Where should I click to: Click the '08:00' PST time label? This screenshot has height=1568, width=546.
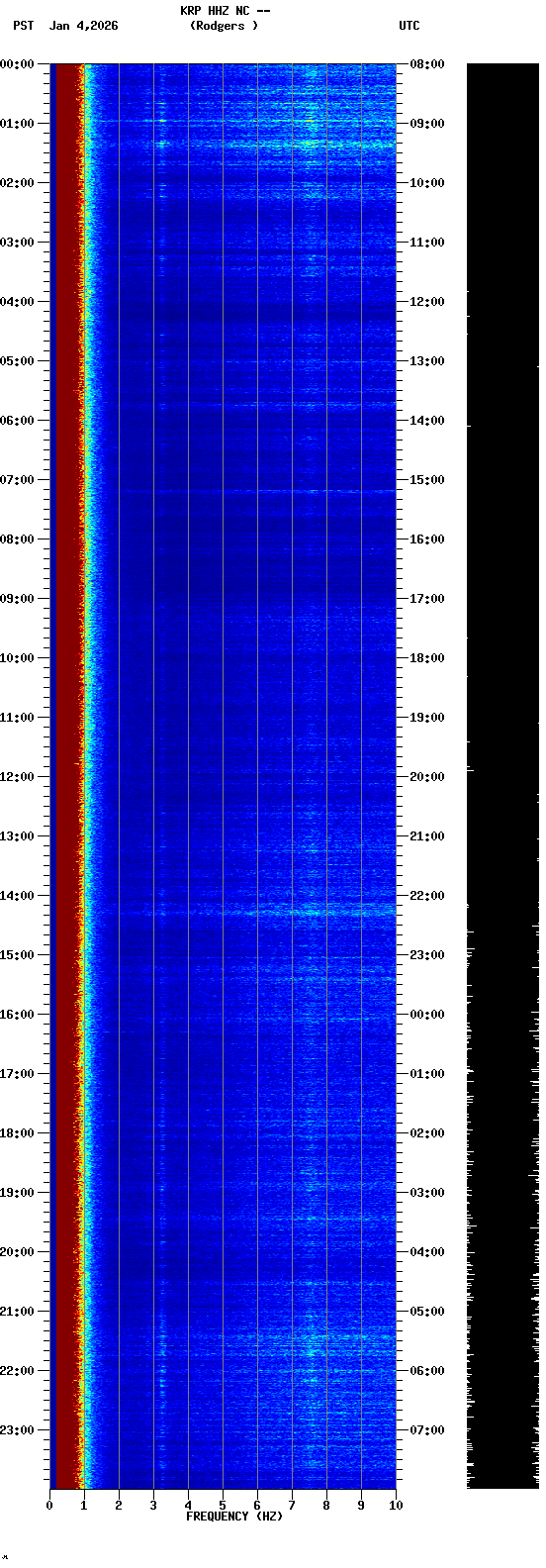tap(18, 539)
